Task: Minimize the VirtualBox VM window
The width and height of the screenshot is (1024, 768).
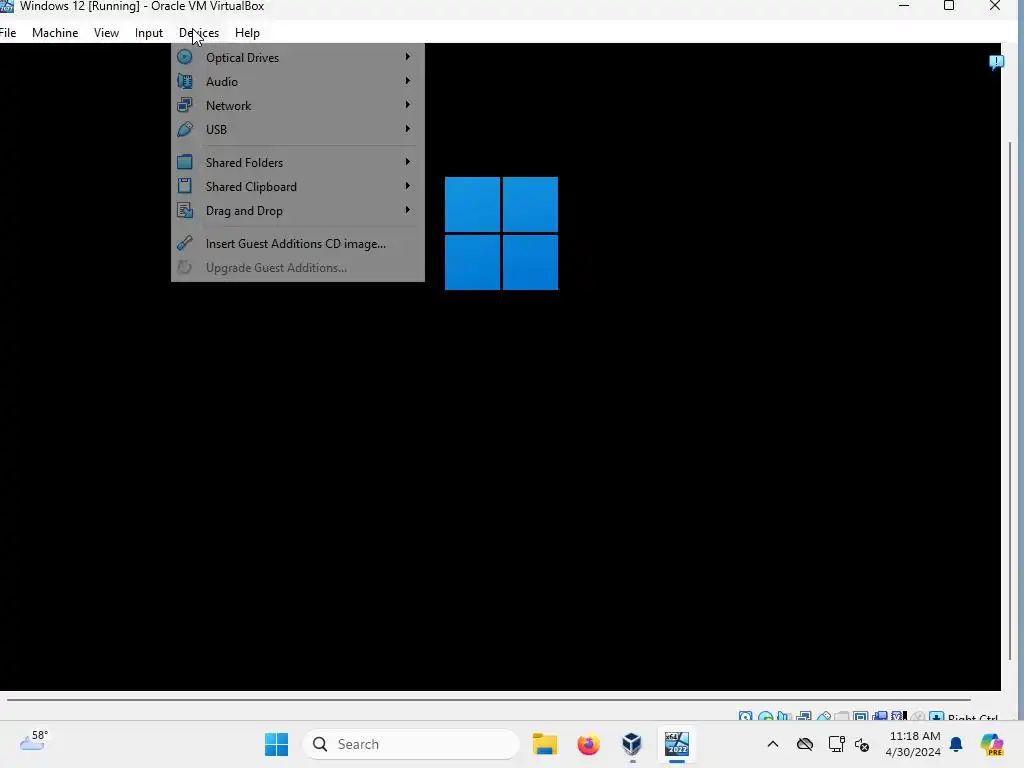Action: [904, 6]
